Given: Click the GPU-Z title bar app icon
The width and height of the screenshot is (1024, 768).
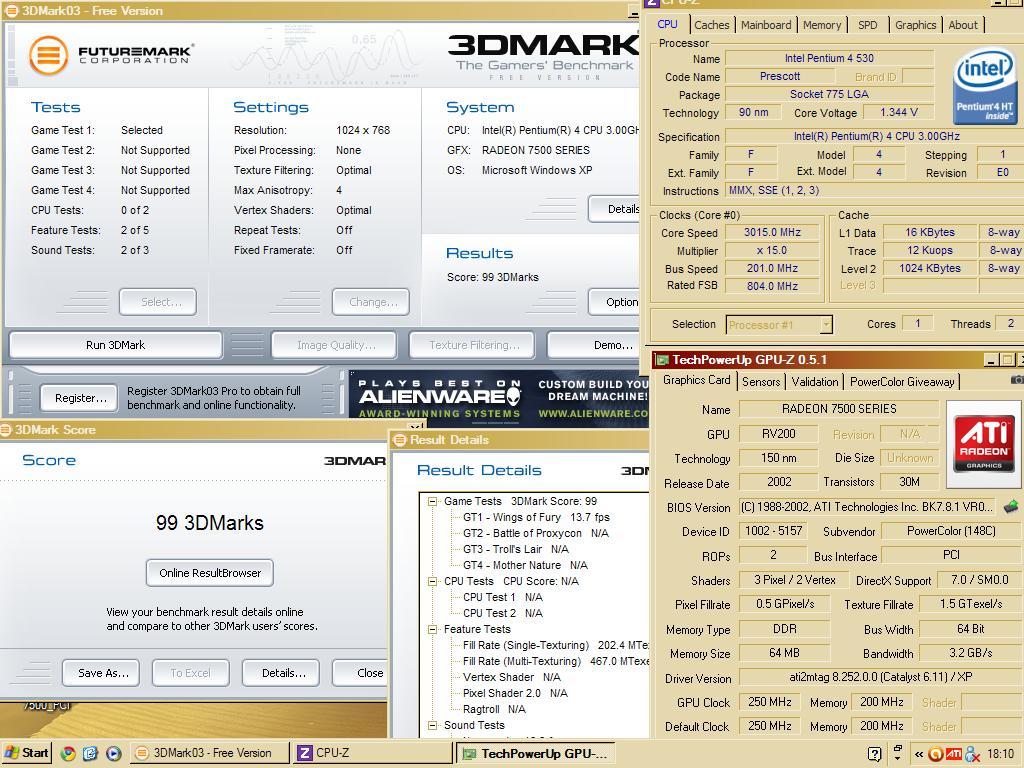Looking at the screenshot, I should [x=662, y=360].
